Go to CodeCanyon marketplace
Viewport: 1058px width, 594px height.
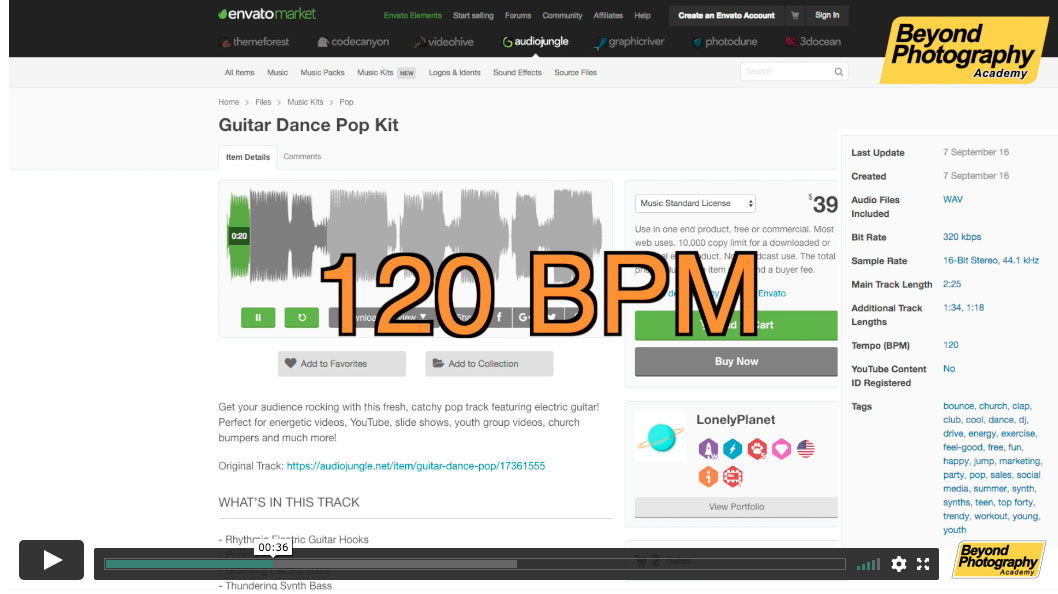[353, 42]
